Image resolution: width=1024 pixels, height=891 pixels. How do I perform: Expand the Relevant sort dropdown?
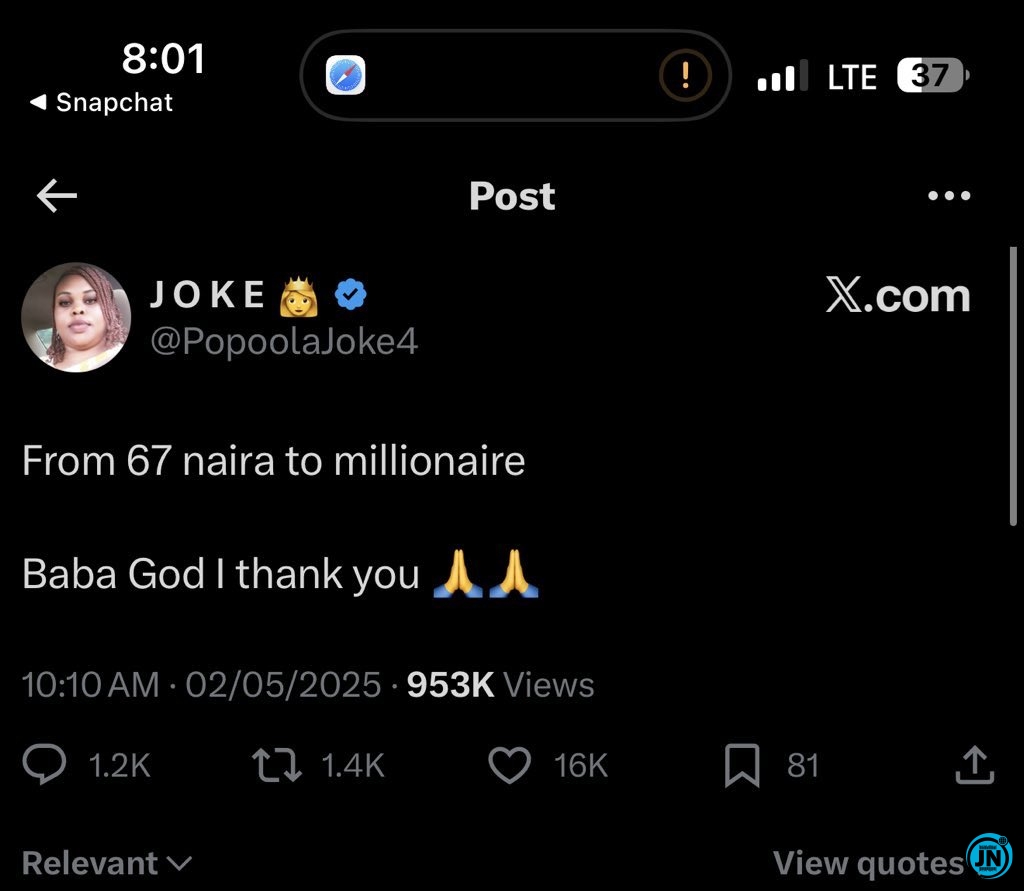tap(106, 863)
